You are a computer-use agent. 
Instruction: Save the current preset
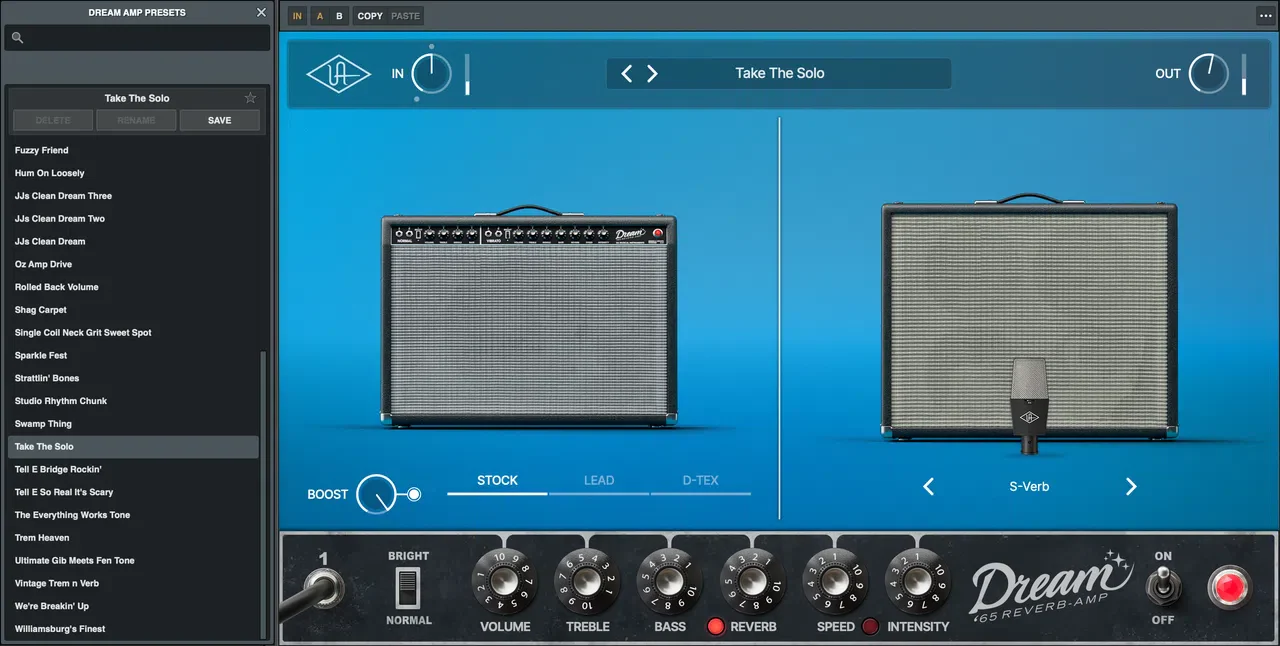(219, 120)
